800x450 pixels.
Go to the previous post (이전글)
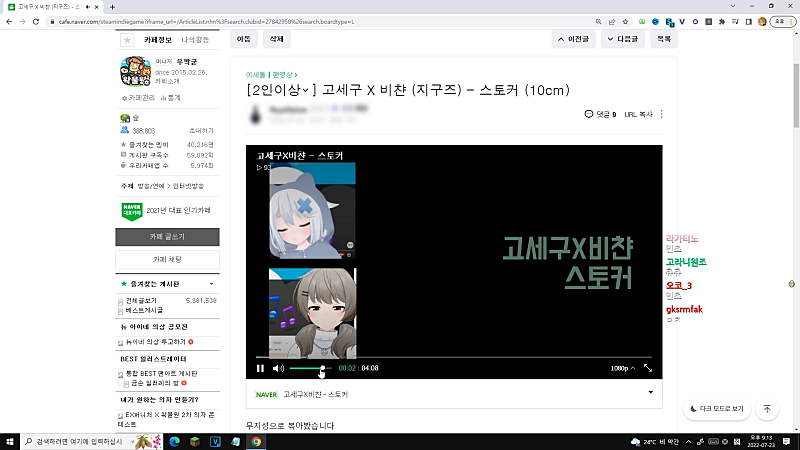(573, 39)
